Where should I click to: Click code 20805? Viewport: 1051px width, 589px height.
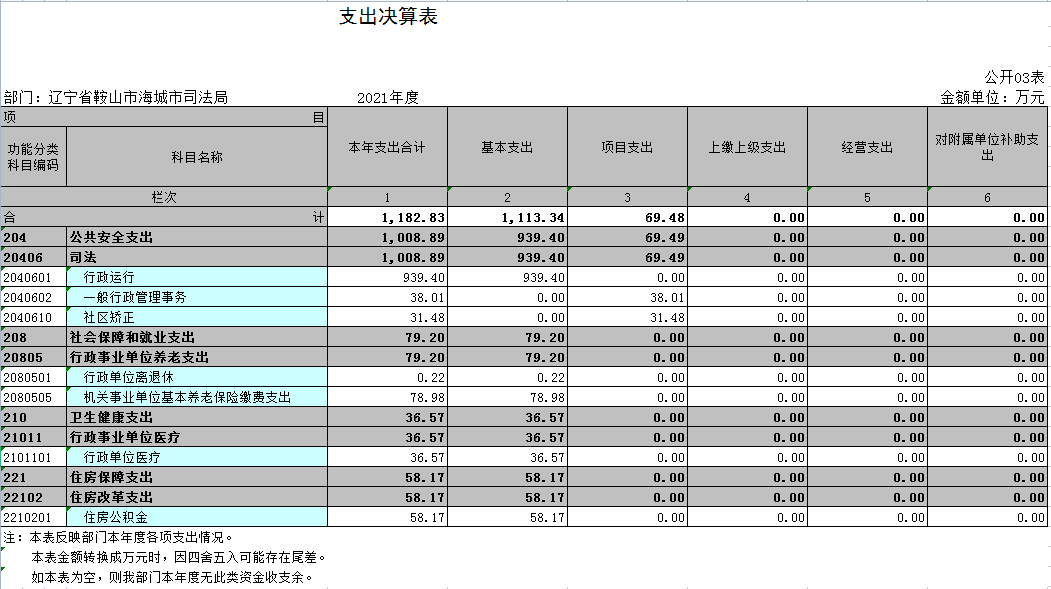click(34, 357)
